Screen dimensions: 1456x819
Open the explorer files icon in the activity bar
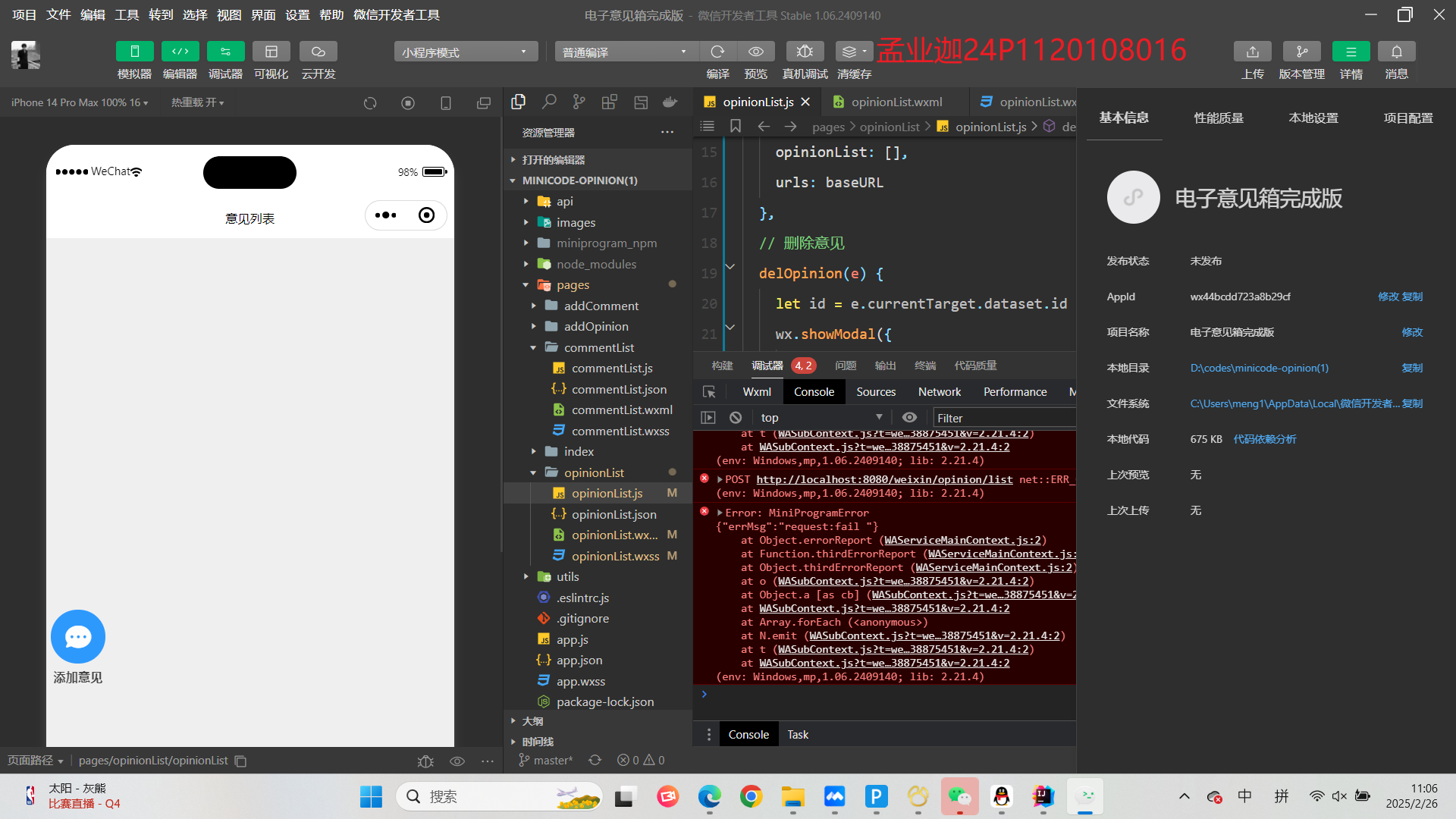[519, 102]
